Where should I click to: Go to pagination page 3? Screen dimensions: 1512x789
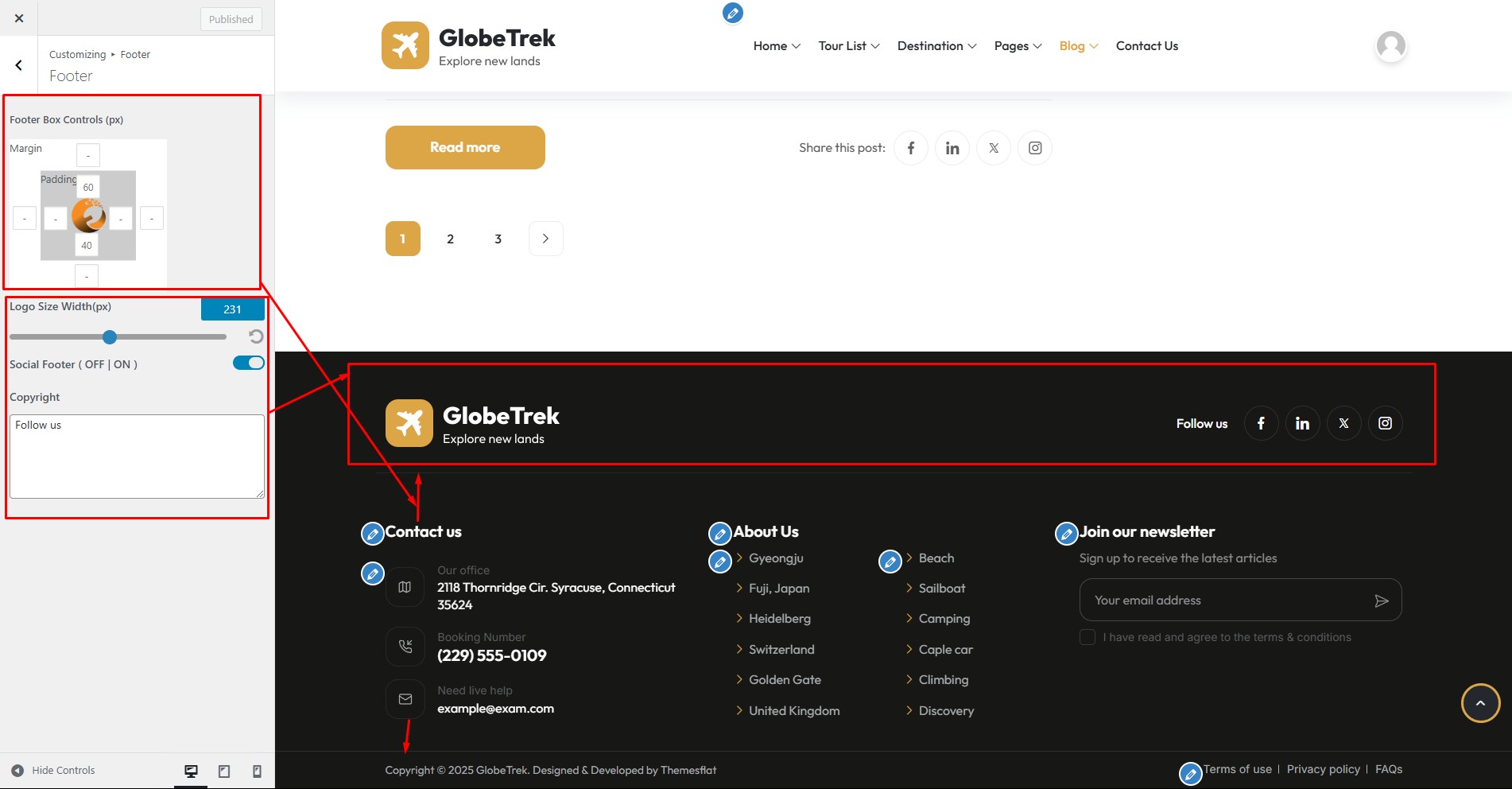(x=498, y=239)
